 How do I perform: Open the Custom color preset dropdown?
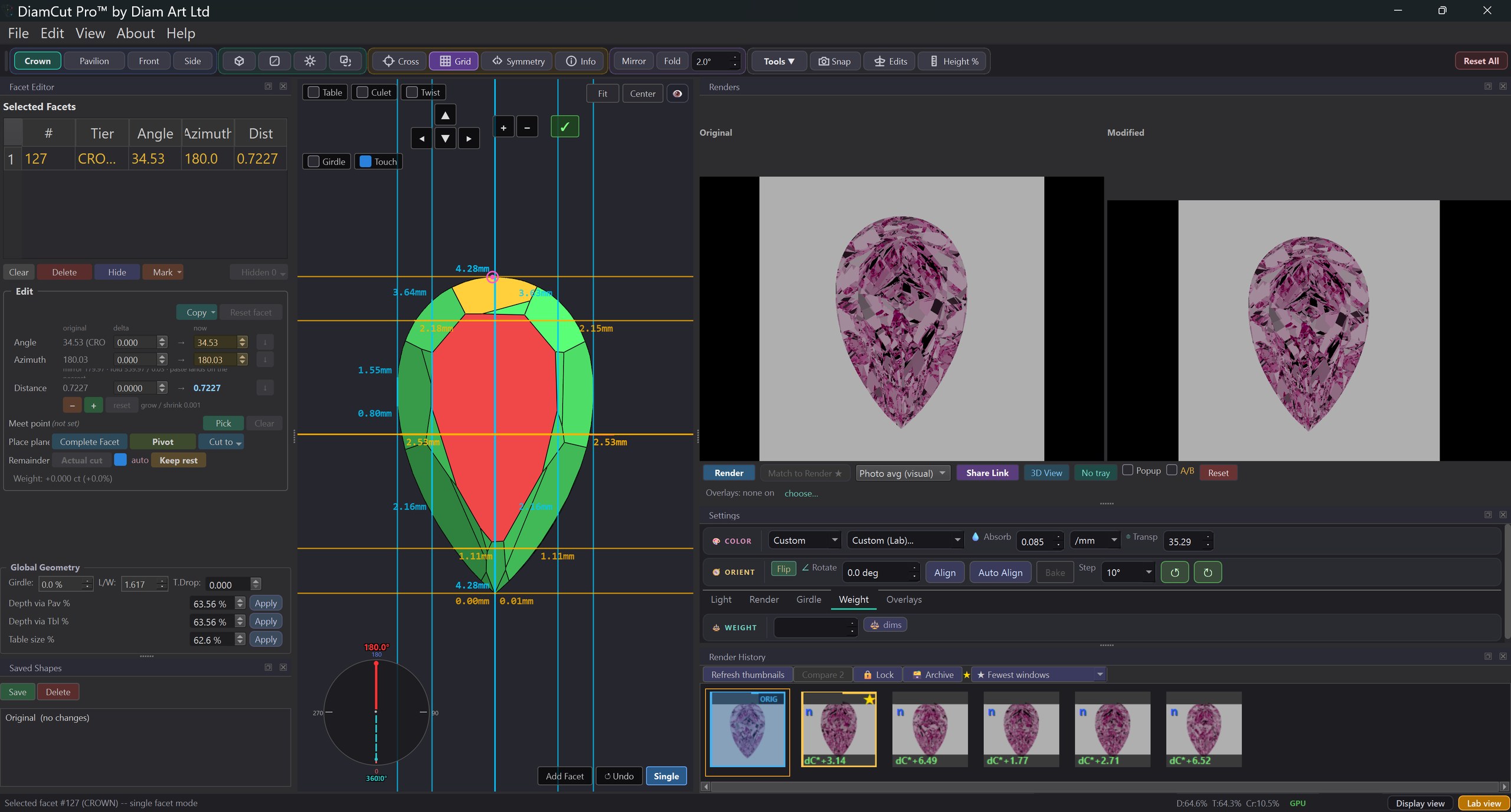tap(804, 540)
